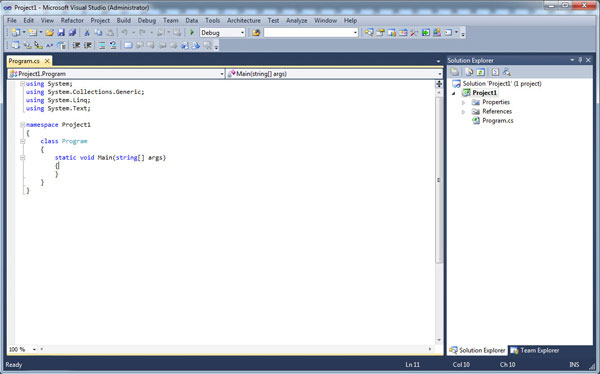Collapse the Main method block
The height and width of the screenshot is (374, 600).
[22, 157]
